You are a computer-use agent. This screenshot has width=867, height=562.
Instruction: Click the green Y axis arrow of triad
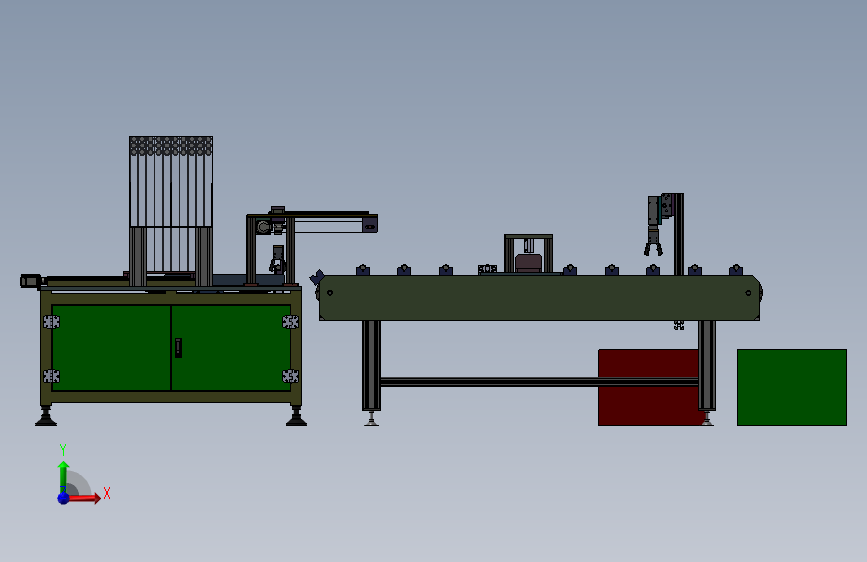[x=63, y=477]
